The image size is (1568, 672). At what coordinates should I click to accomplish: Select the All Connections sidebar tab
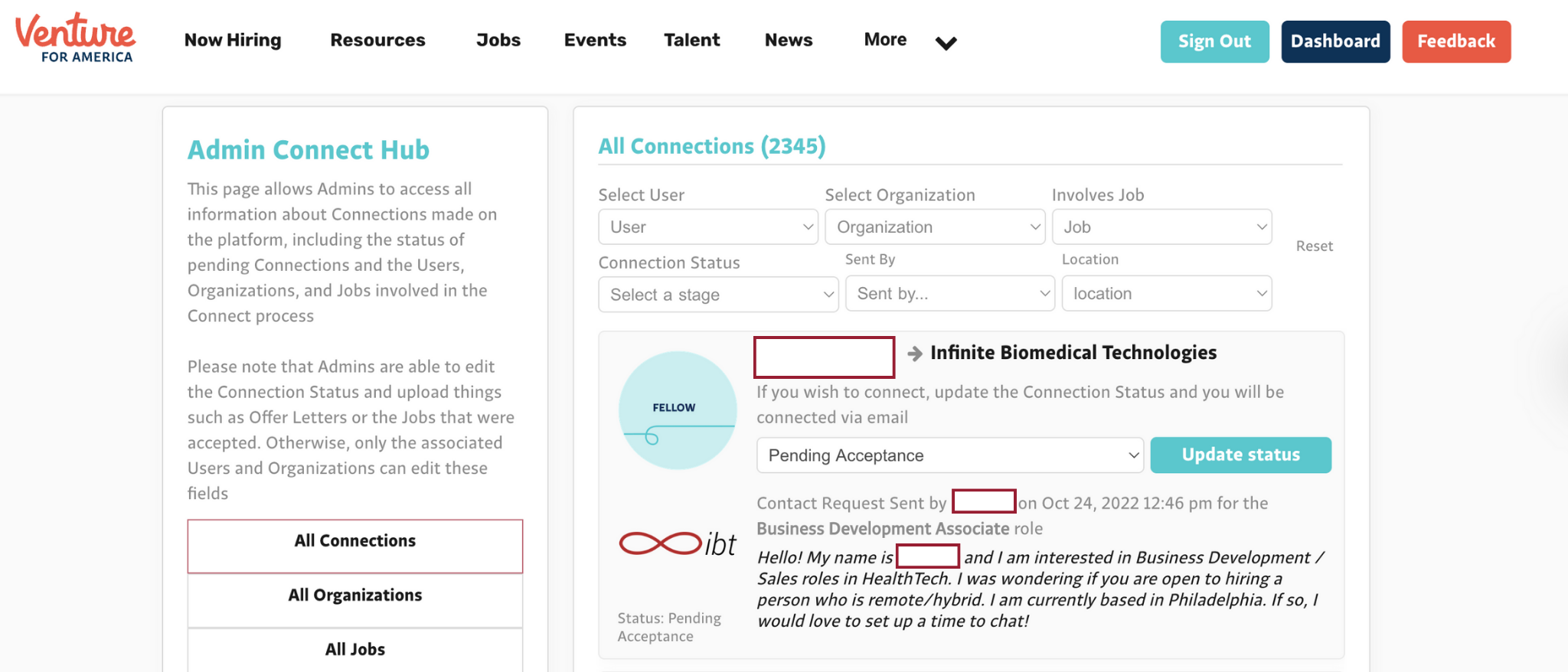[x=355, y=546]
